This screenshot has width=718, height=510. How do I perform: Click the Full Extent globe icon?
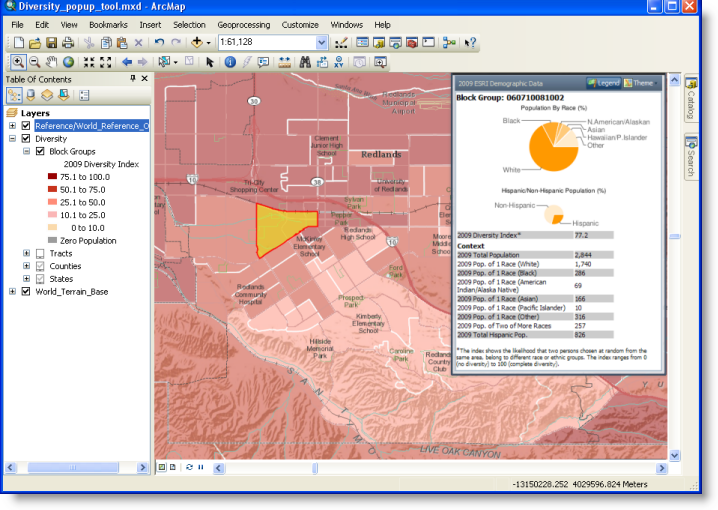click(68, 62)
